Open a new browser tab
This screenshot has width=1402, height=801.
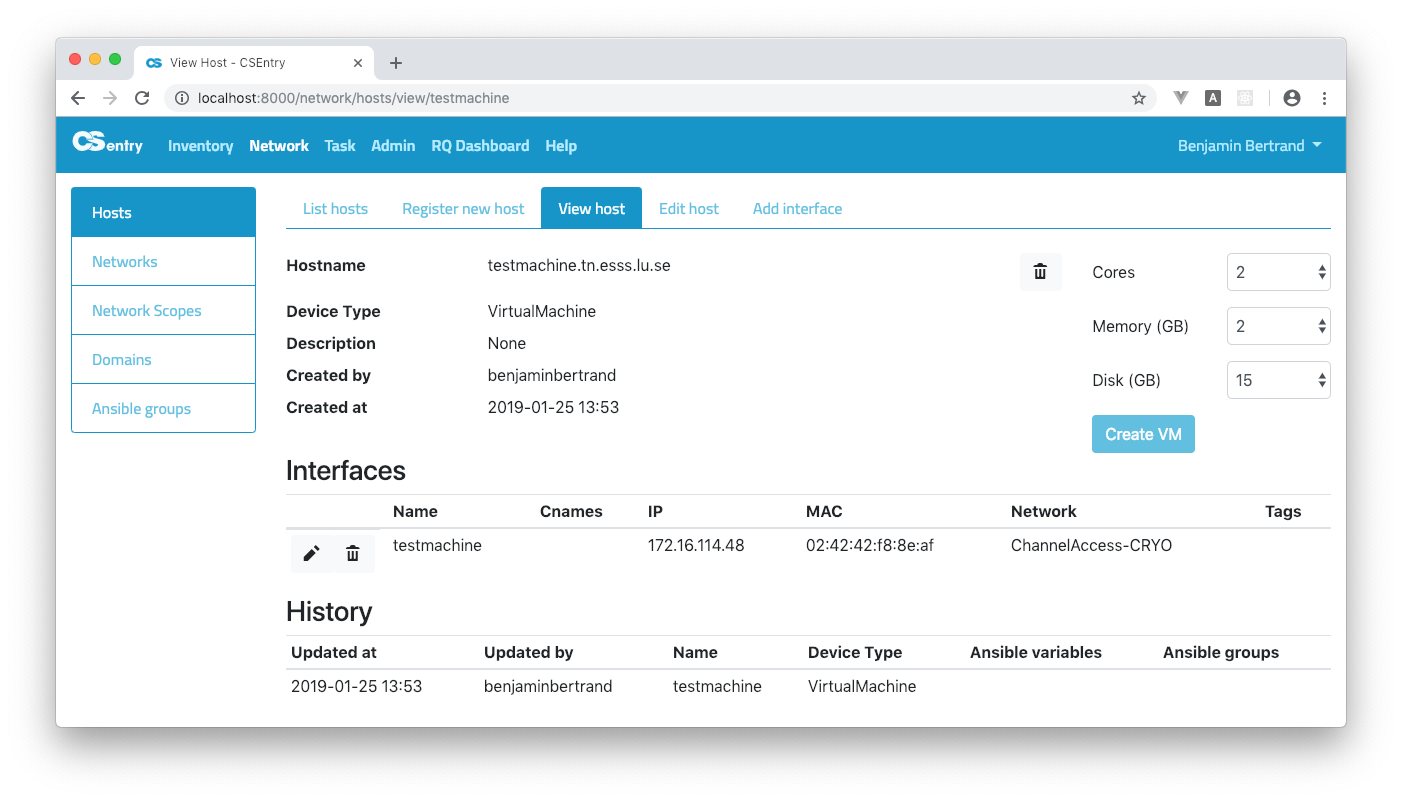click(396, 63)
